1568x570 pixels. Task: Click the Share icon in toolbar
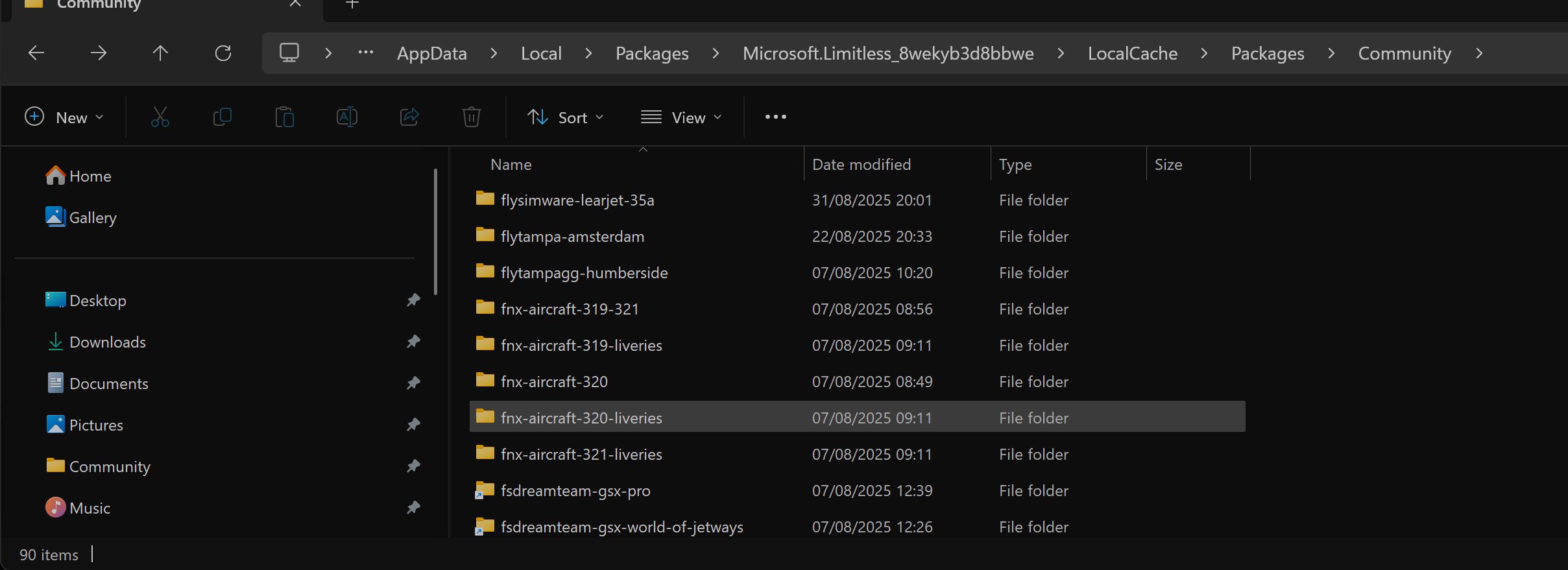pos(409,117)
